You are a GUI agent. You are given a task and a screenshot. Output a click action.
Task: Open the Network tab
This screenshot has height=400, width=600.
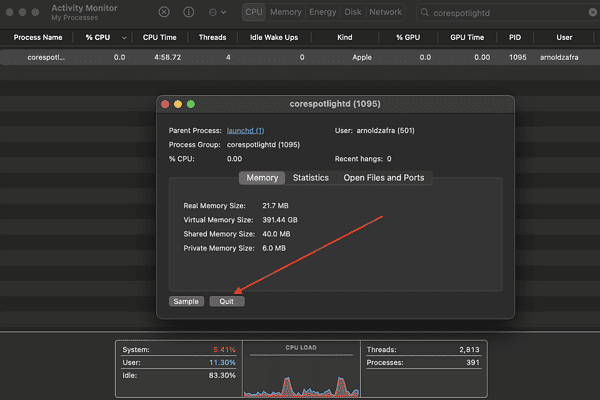[x=385, y=12]
